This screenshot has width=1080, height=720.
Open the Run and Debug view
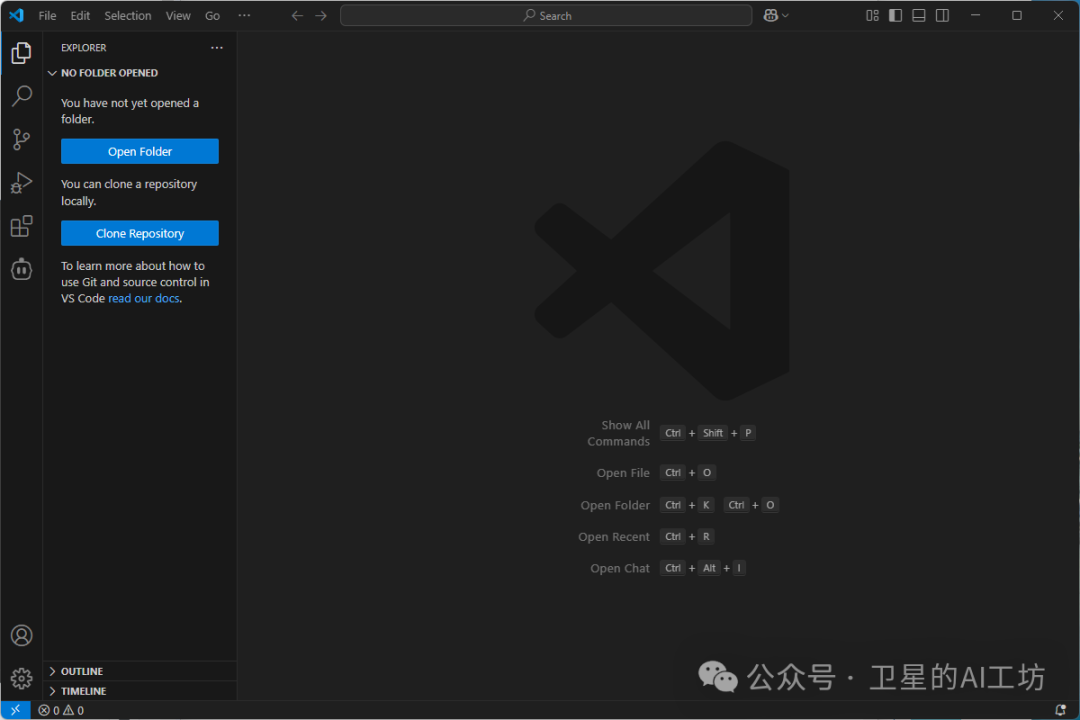(21, 183)
